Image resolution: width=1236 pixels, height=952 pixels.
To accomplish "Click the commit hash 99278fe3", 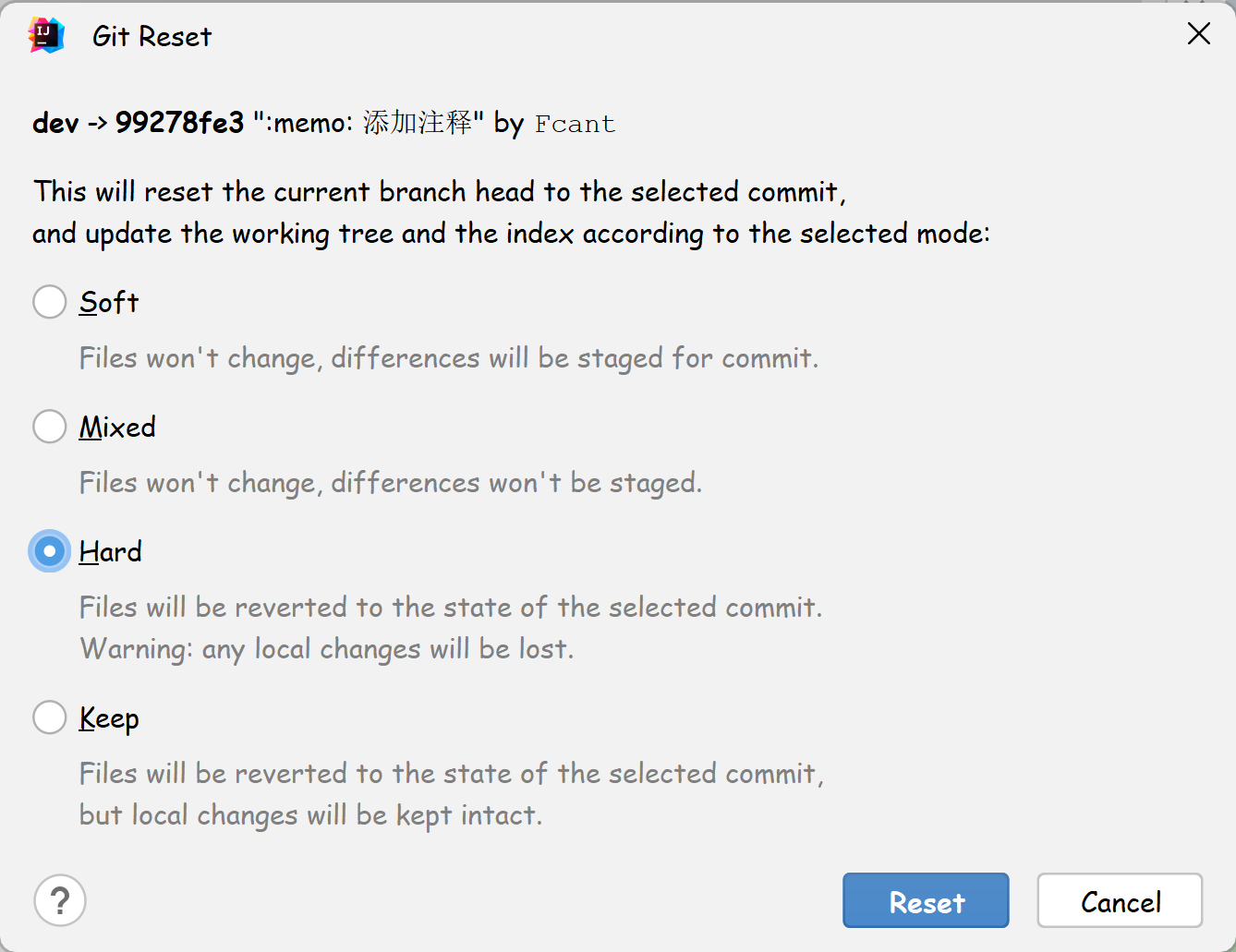I will point(179,123).
